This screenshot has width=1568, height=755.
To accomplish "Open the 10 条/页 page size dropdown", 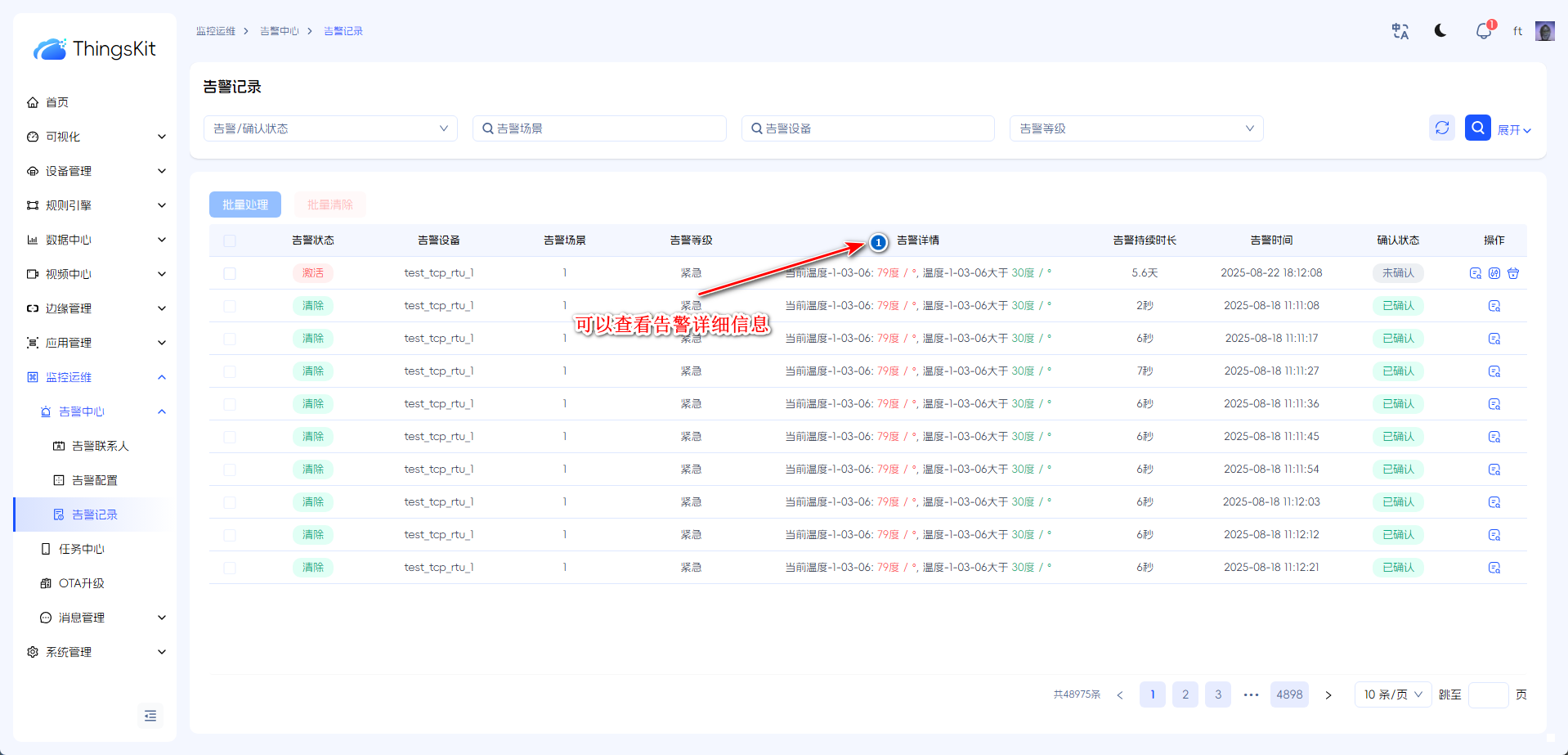I will (x=1392, y=694).
